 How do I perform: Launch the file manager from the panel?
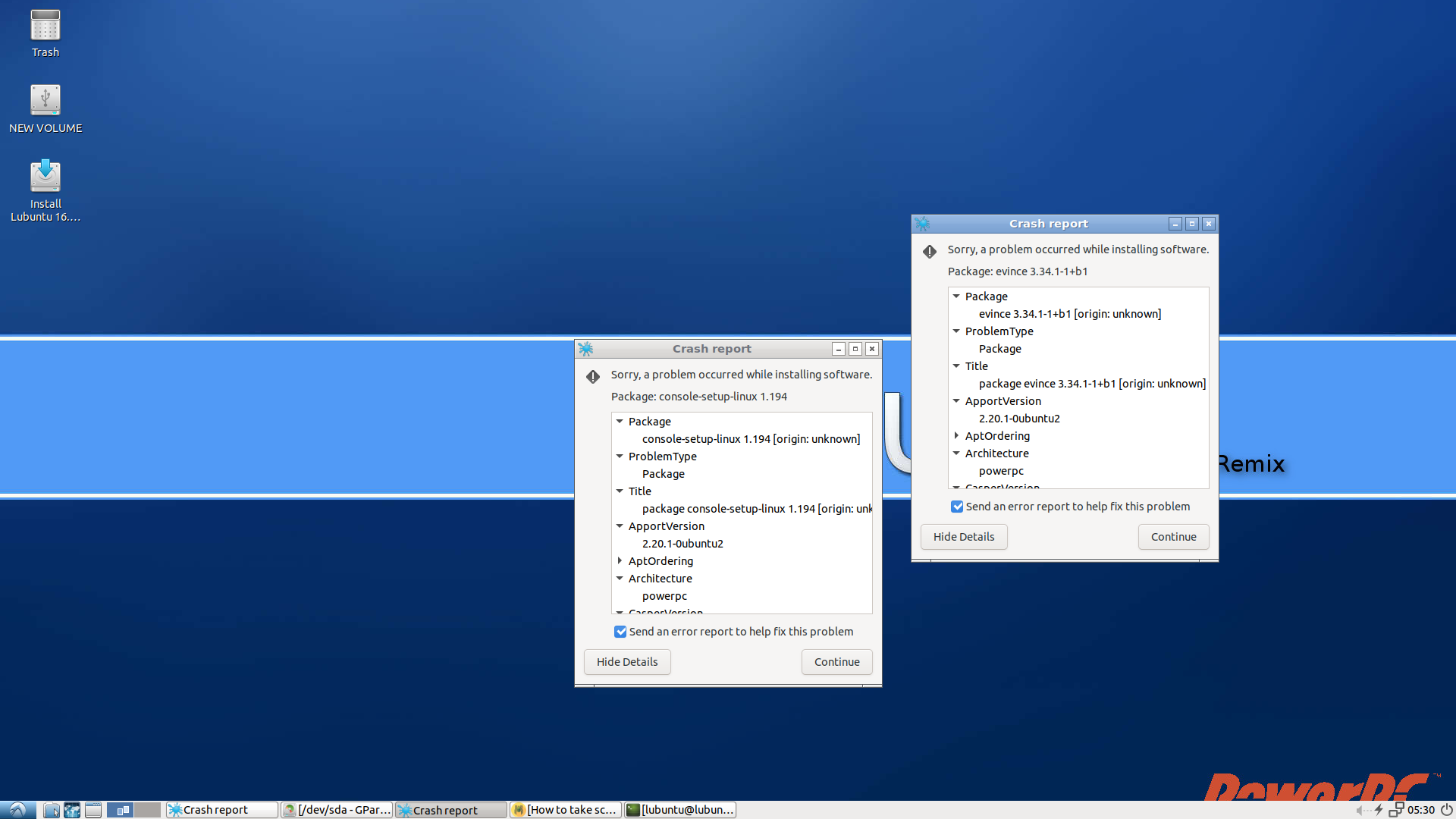52,810
